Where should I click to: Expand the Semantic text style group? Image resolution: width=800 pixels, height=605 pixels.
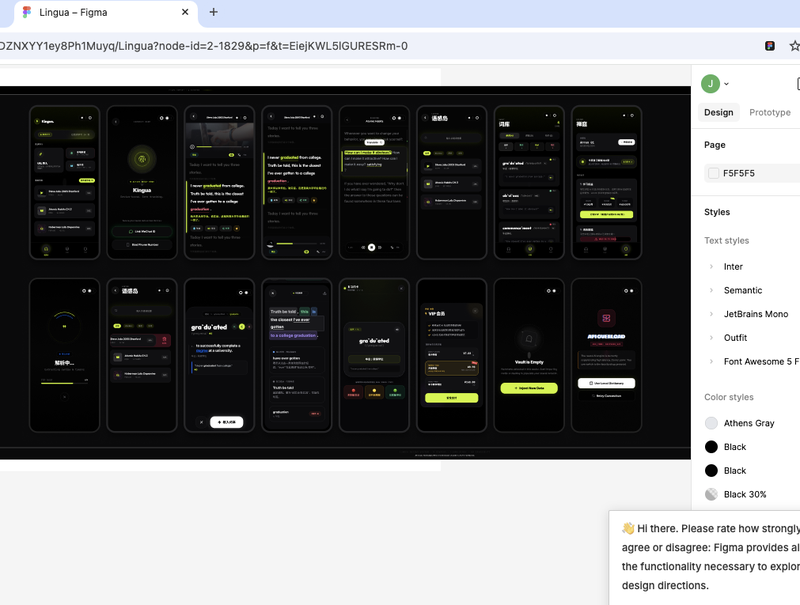711,290
